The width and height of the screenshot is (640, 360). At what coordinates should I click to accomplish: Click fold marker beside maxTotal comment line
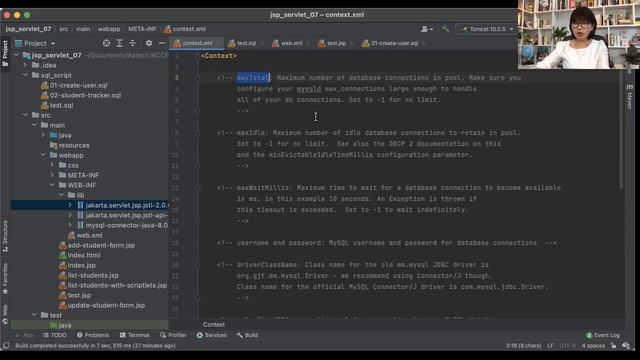198,78
